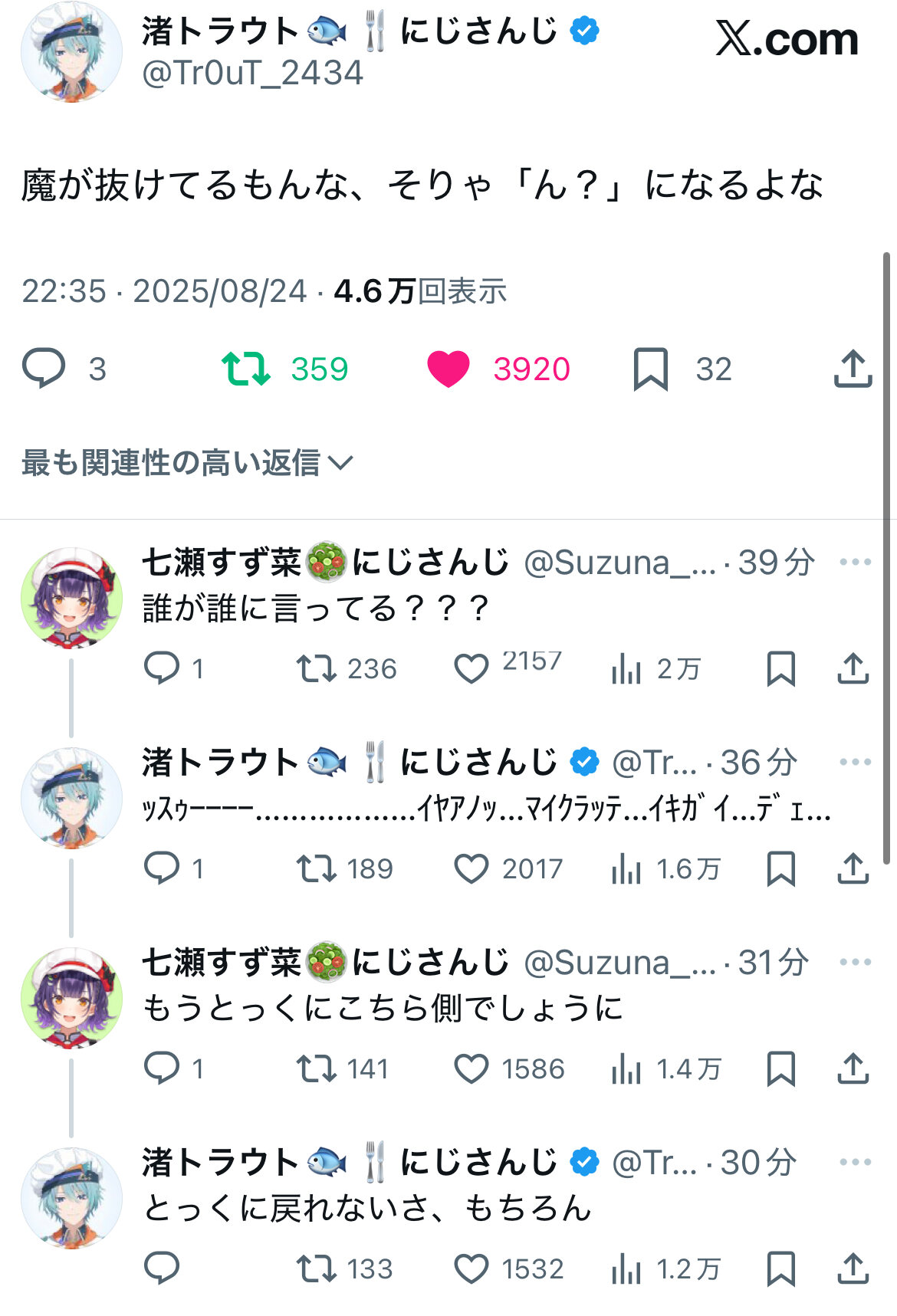The height and width of the screenshot is (1316, 897).
Task: Reply to the main post by 渚トラウト
Action: pos(44,369)
